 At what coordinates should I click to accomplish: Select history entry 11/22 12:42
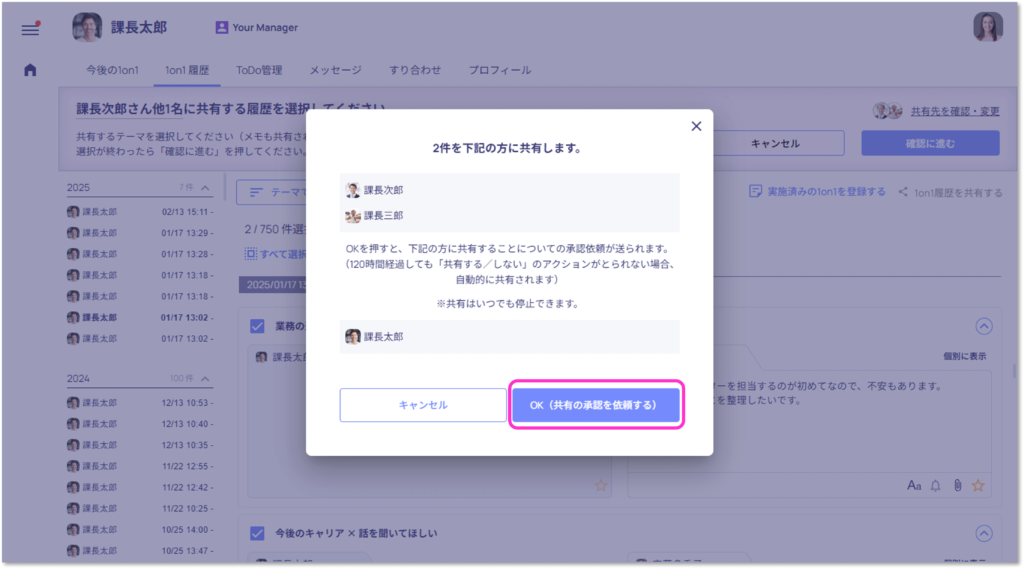click(140, 487)
